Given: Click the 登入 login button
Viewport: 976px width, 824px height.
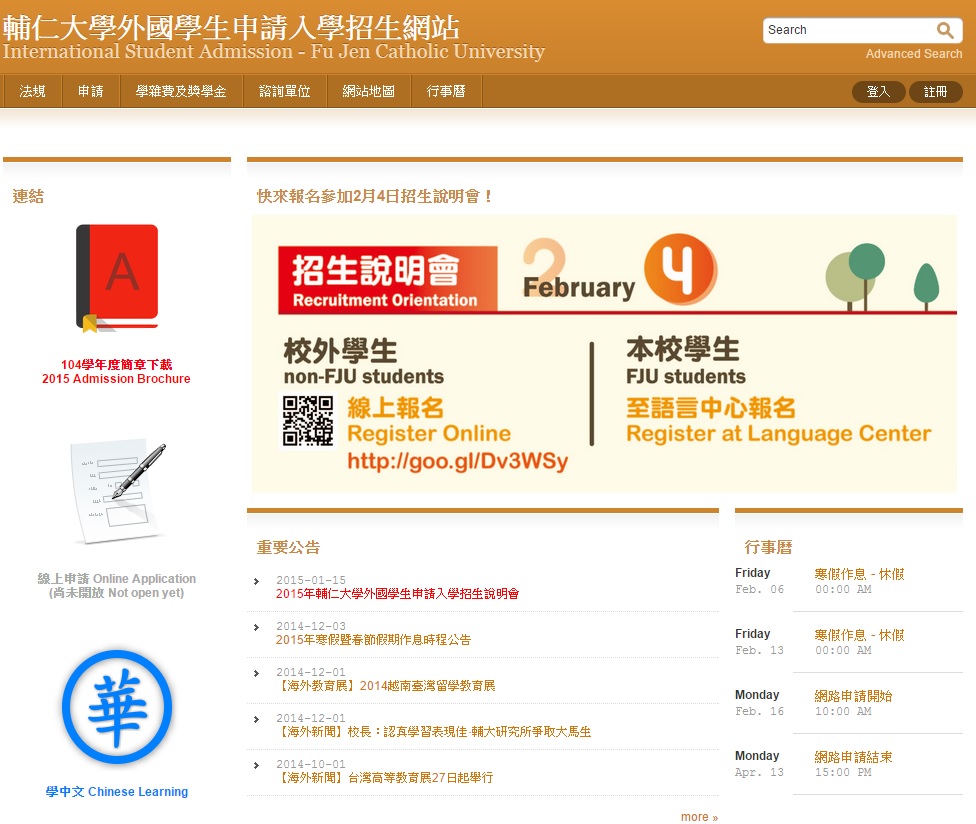Looking at the screenshot, I should pyautogui.click(x=878, y=91).
